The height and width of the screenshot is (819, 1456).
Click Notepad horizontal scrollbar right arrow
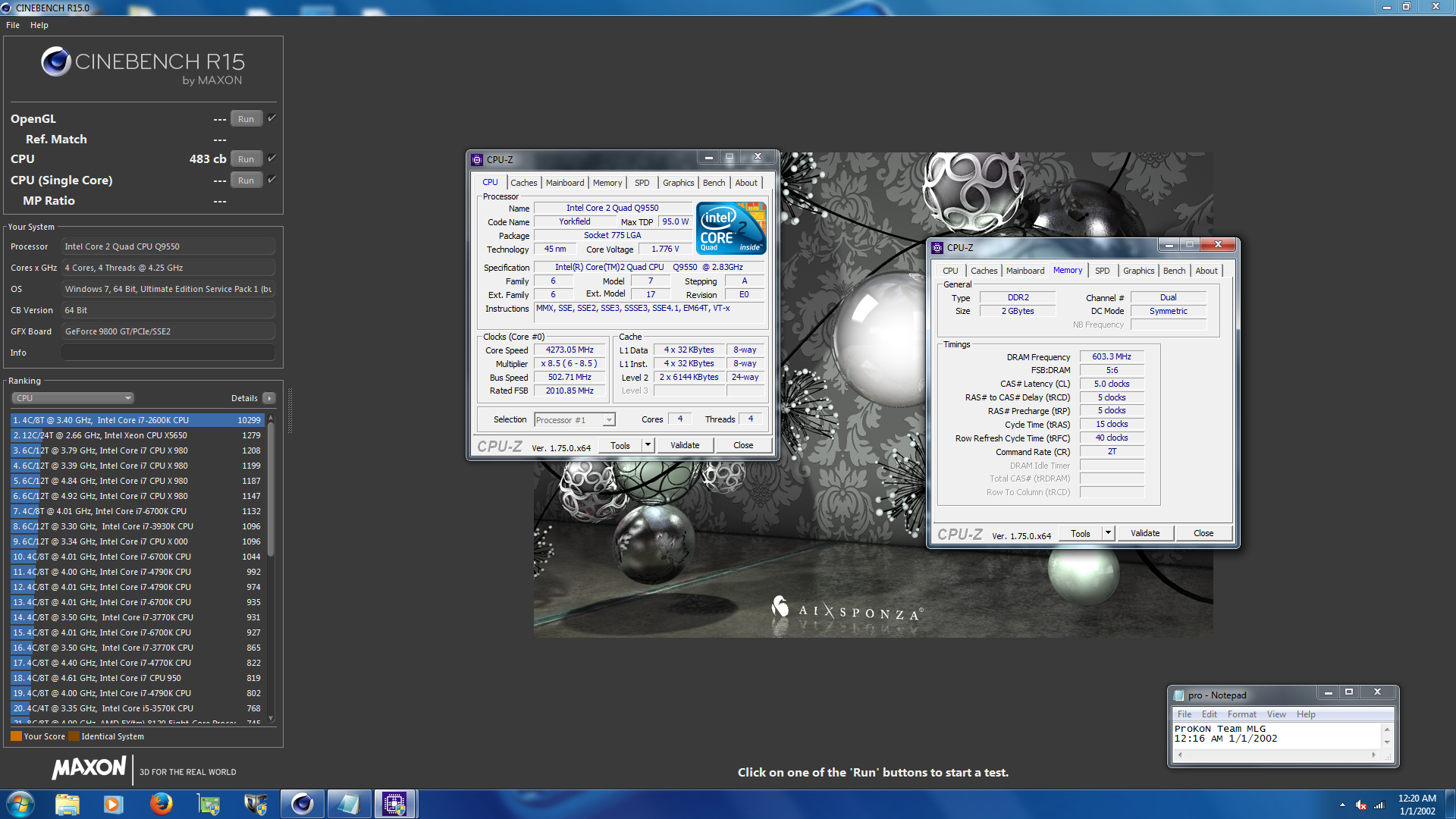click(x=1373, y=755)
